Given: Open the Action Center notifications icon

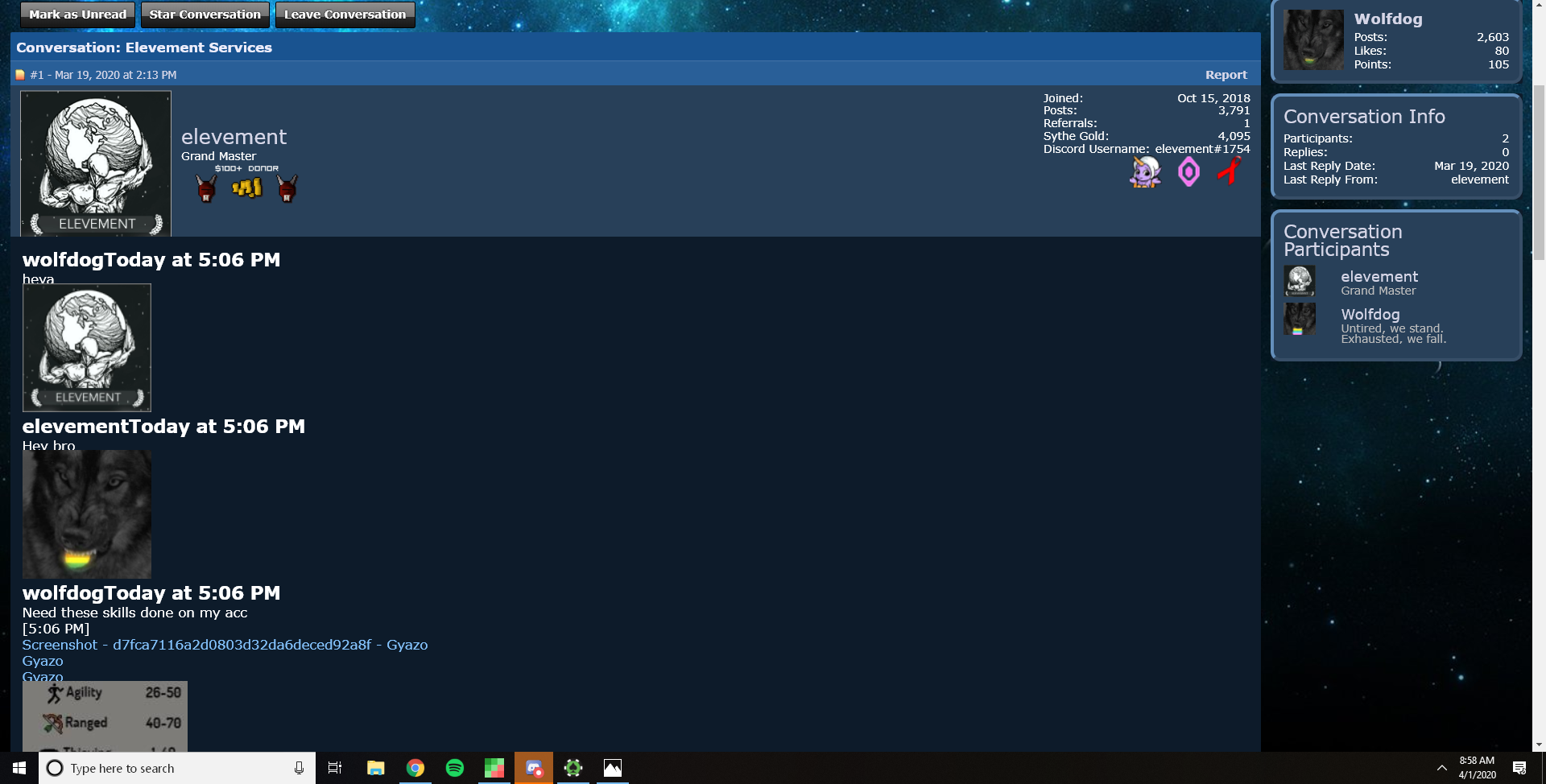Looking at the screenshot, I should pos(1519,768).
